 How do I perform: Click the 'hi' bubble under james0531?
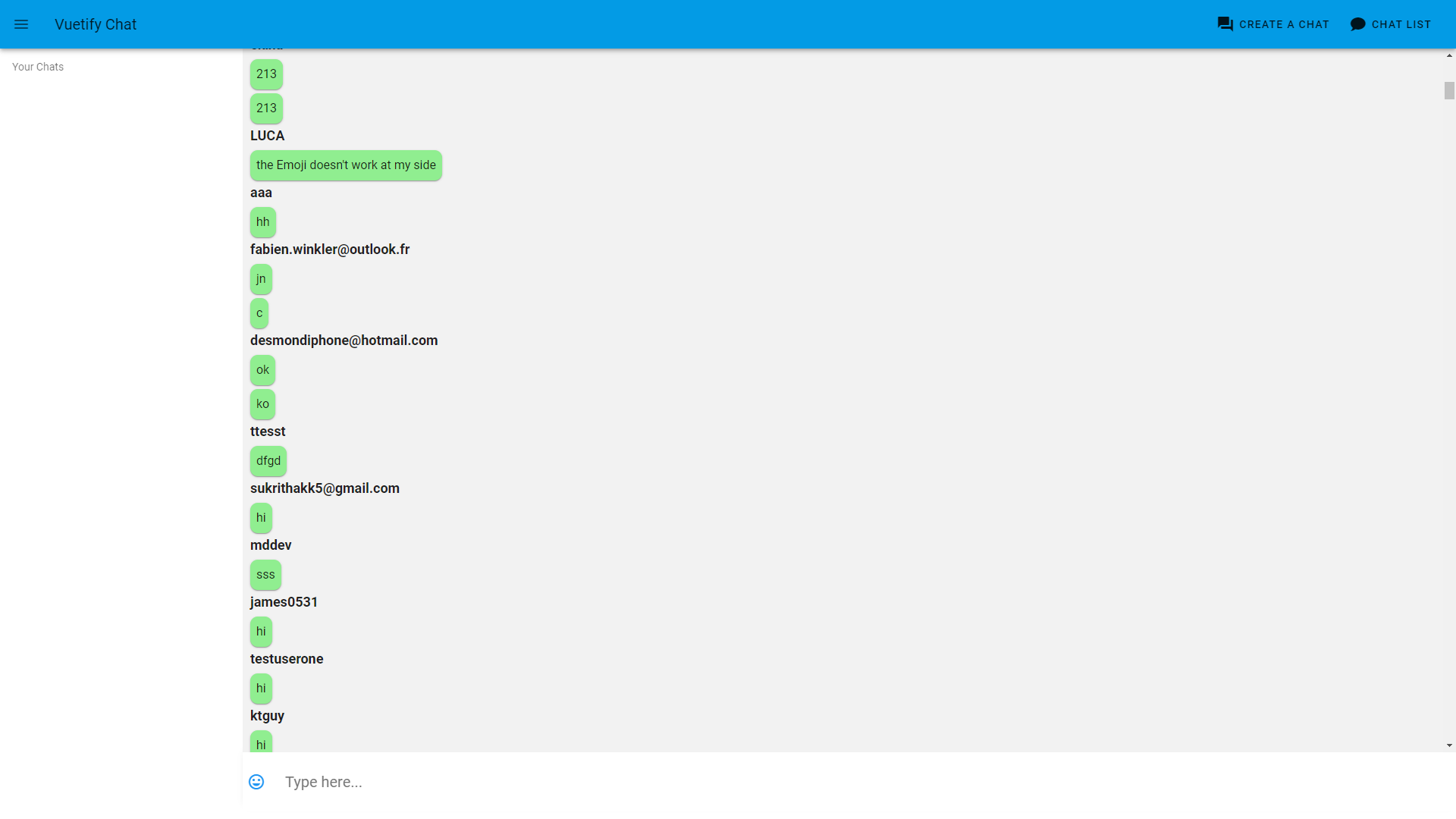261,632
